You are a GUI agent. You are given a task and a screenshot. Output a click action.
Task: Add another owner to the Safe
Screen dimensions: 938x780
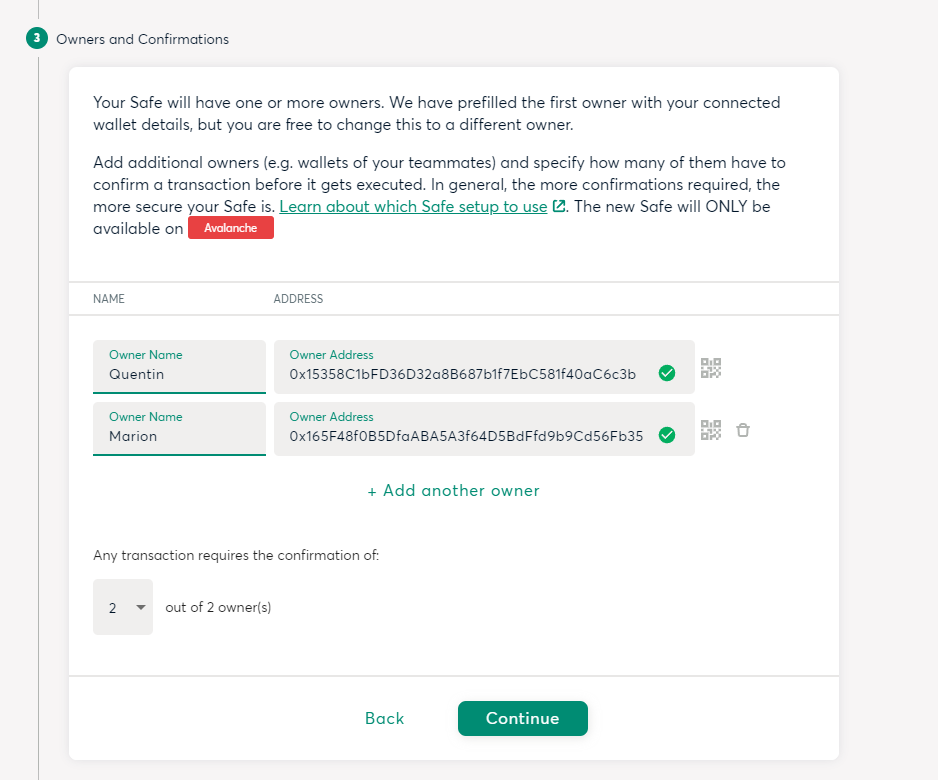coord(453,491)
